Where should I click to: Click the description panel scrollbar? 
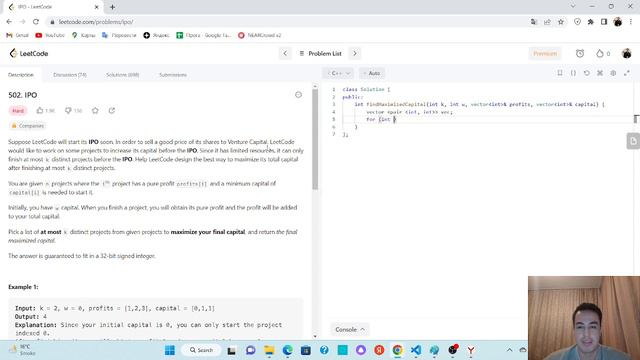[x=315, y=139]
